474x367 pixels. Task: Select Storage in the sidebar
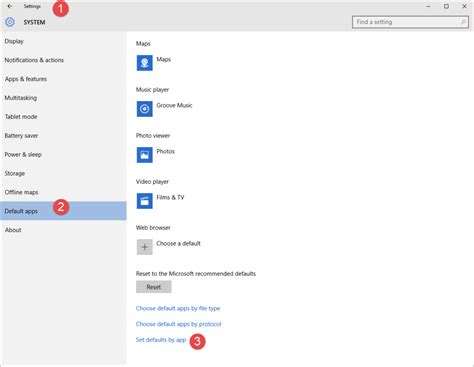pos(63,173)
